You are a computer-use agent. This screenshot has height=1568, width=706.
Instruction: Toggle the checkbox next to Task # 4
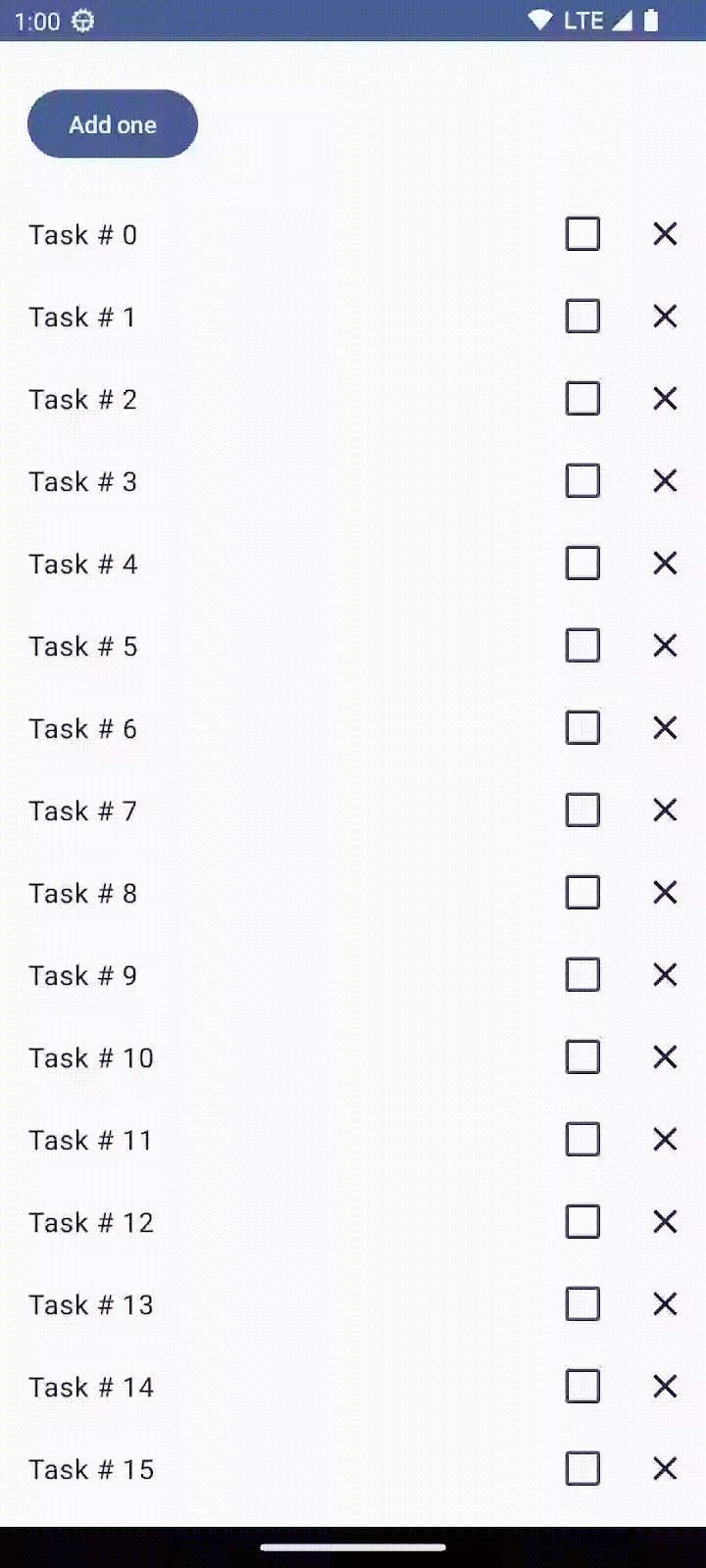tap(582, 563)
